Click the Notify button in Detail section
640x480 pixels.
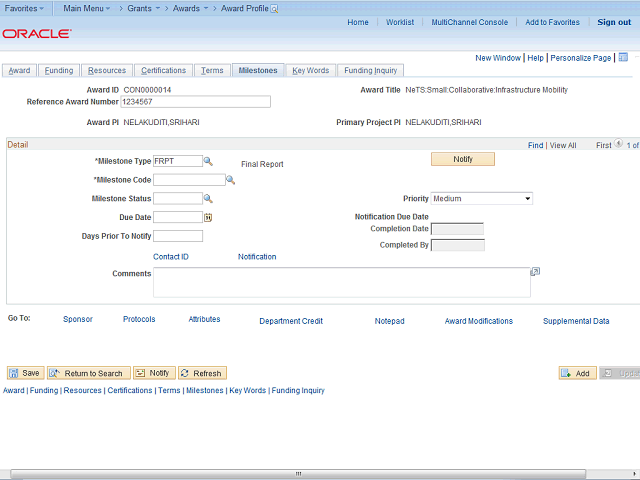click(463, 159)
